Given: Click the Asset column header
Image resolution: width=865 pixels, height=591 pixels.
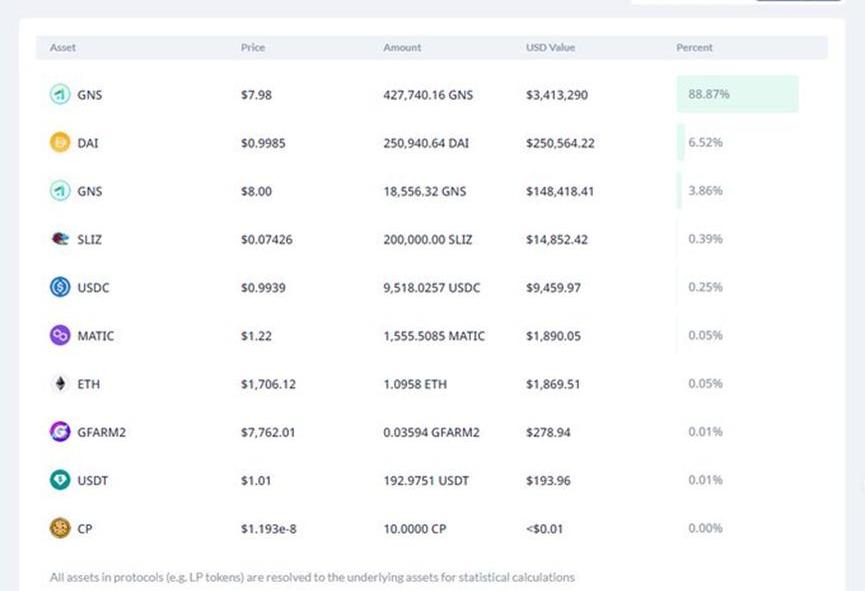Looking at the screenshot, I should pos(63,47).
